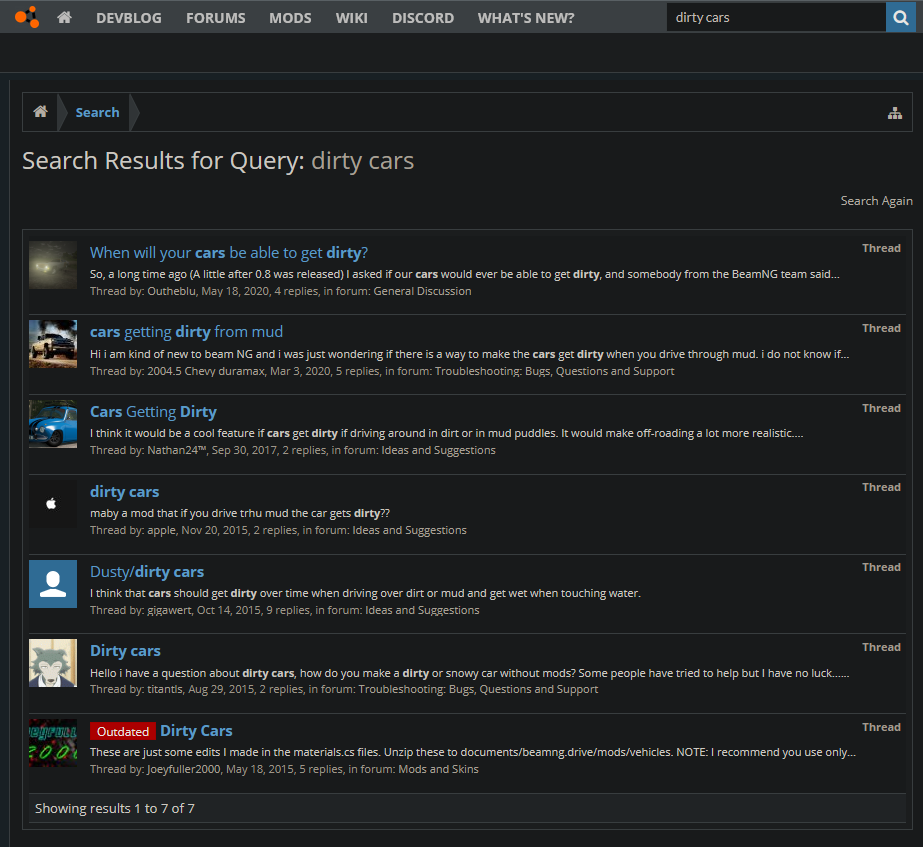
Task: Open 2004.5 Chevy duramax's truck avatar
Action: (x=53, y=344)
